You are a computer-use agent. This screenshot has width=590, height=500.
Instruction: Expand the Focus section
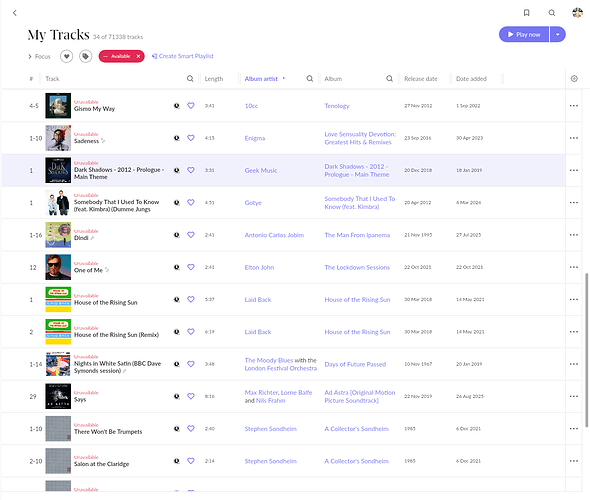pos(39,56)
